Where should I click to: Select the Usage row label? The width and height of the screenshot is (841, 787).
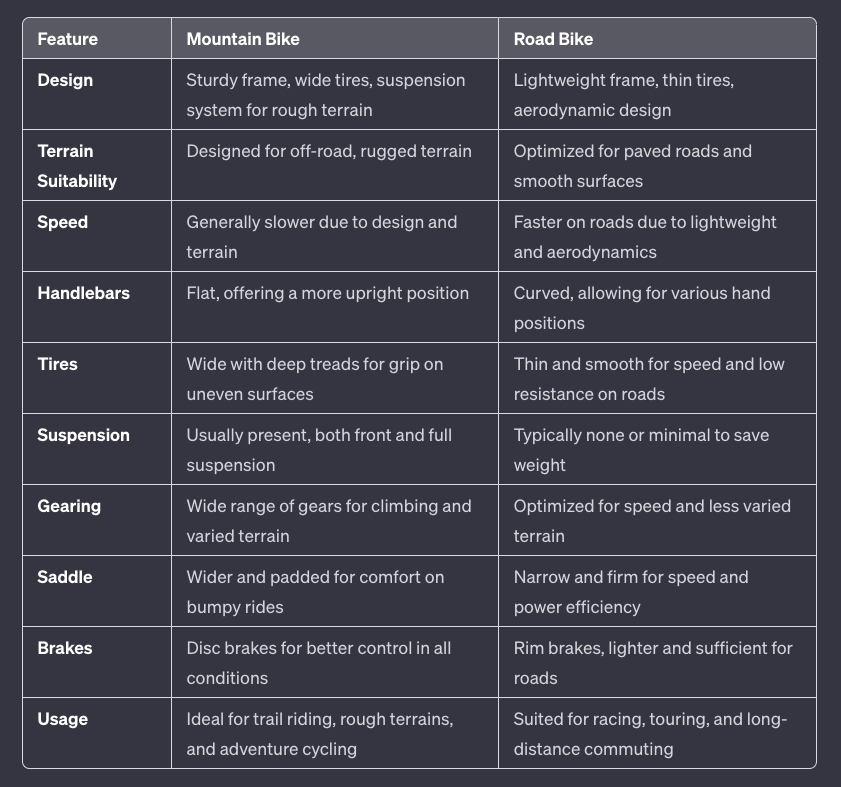point(62,719)
